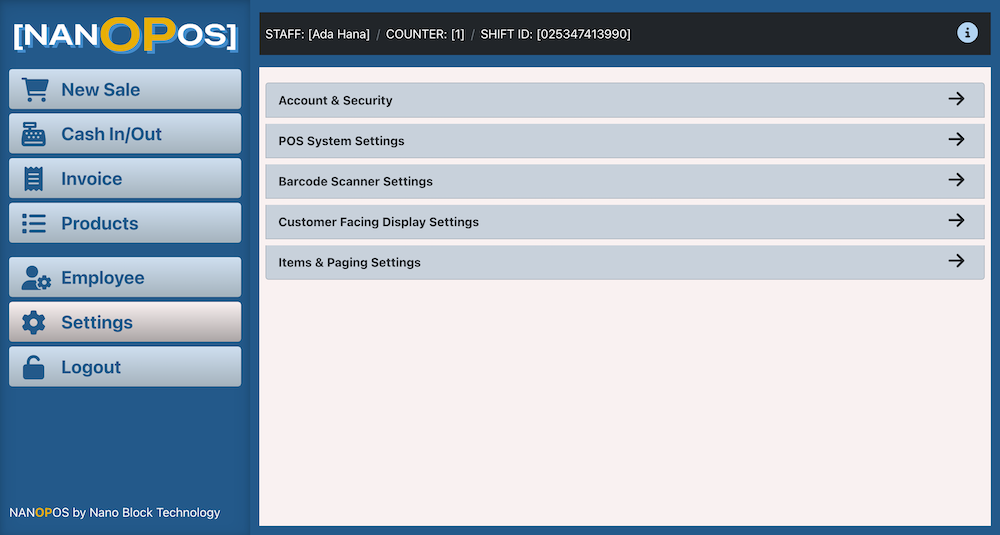This screenshot has height=535, width=1000.
Task: Click the NANOPOS by Nano Block Technology footer
Action: point(115,513)
